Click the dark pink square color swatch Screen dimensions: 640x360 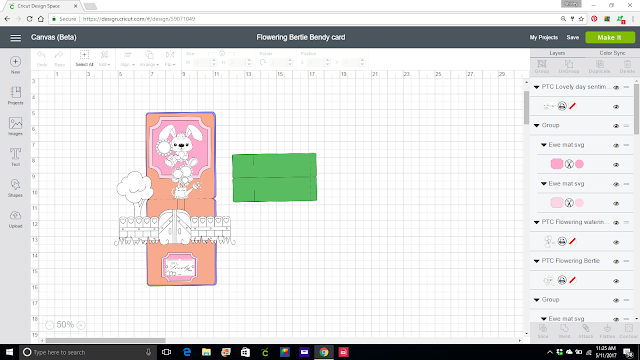point(557,164)
